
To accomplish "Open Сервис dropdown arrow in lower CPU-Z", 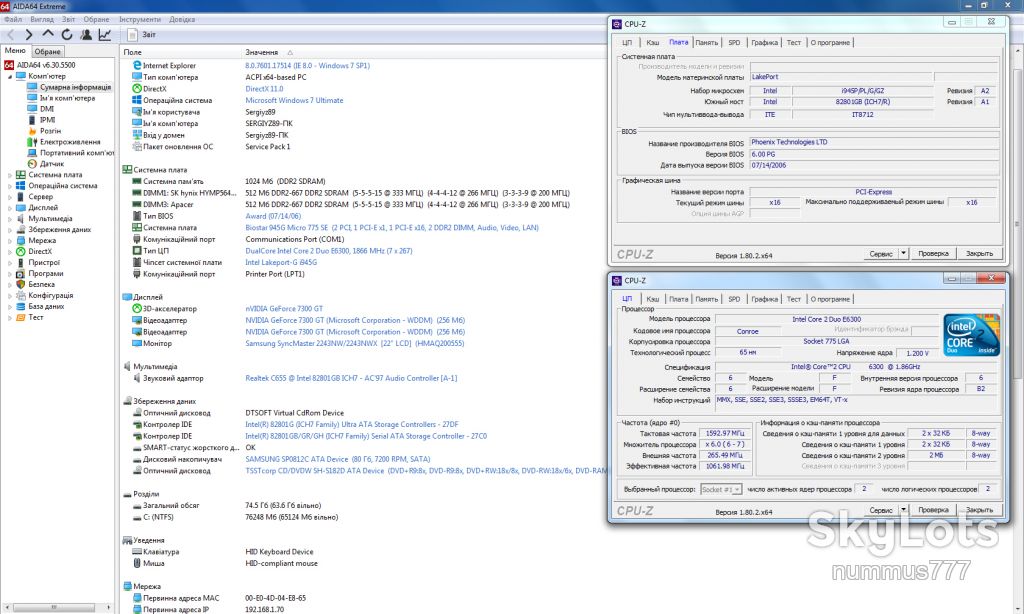I will (x=903, y=509).
